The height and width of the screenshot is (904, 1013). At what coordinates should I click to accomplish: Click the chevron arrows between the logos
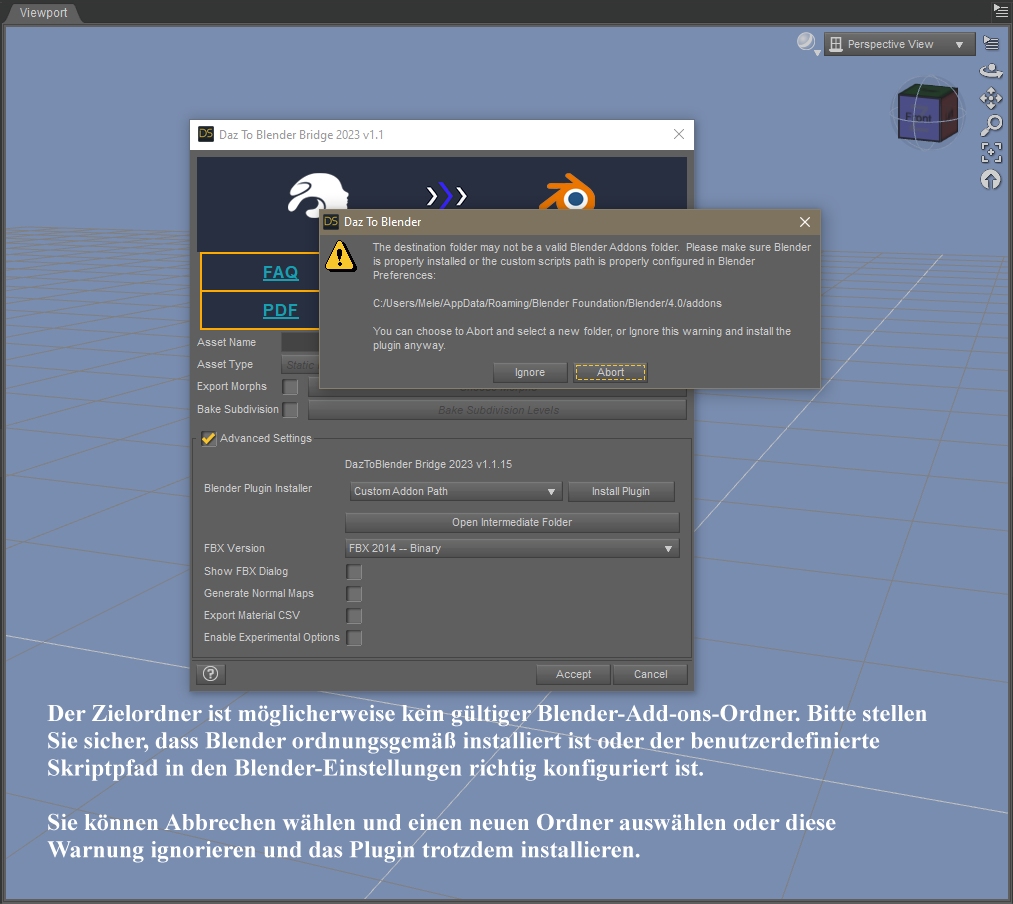pyautogui.click(x=446, y=195)
